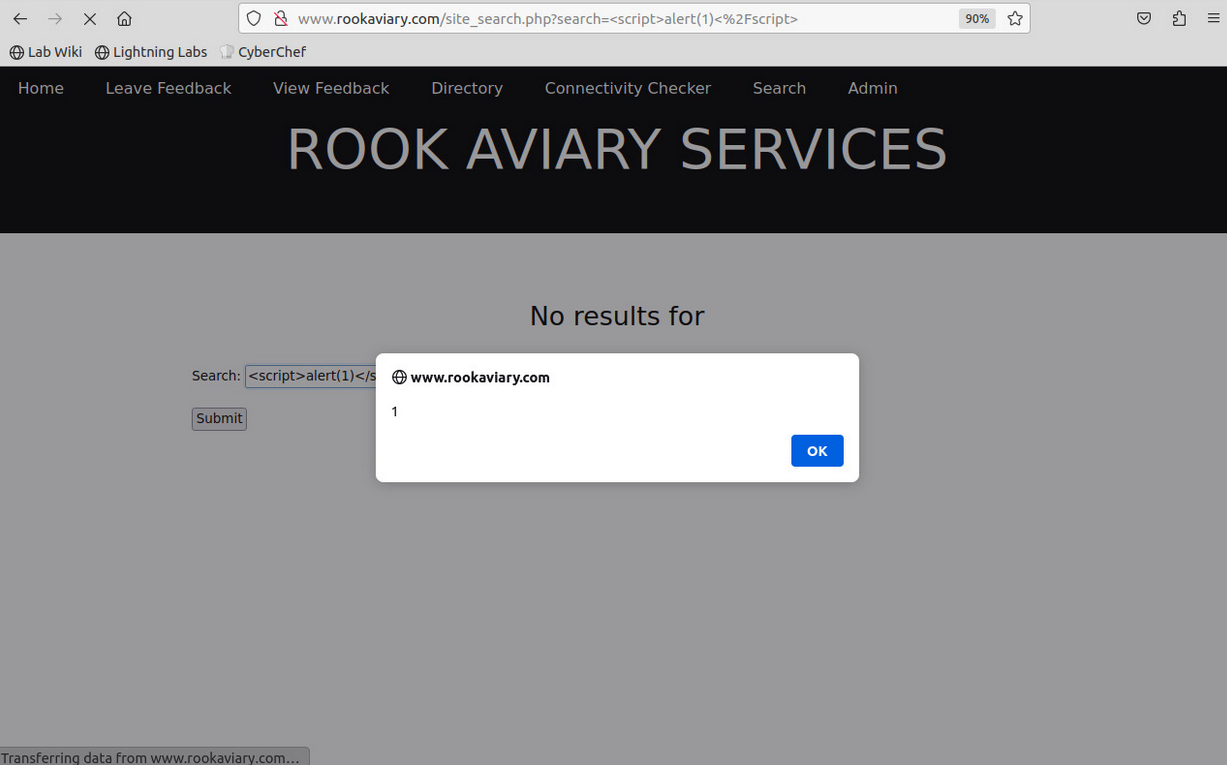Click the Home icon in toolbar
1227x765 pixels.
pyautogui.click(x=124, y=19)
